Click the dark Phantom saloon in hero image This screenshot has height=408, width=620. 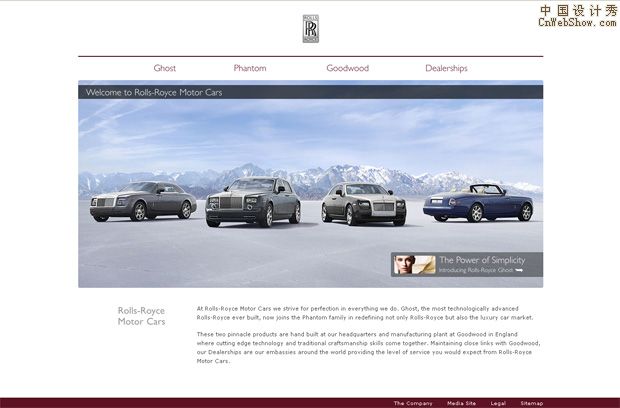pos(253,202)
